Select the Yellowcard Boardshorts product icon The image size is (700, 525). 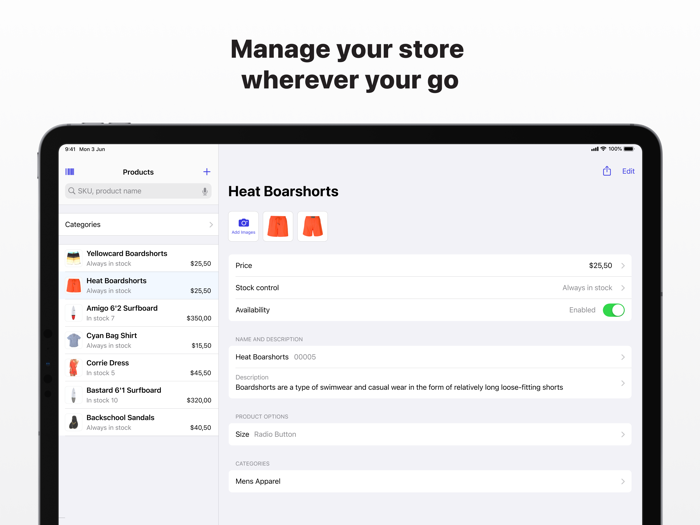pyautogui.click(x=74, y=258)
